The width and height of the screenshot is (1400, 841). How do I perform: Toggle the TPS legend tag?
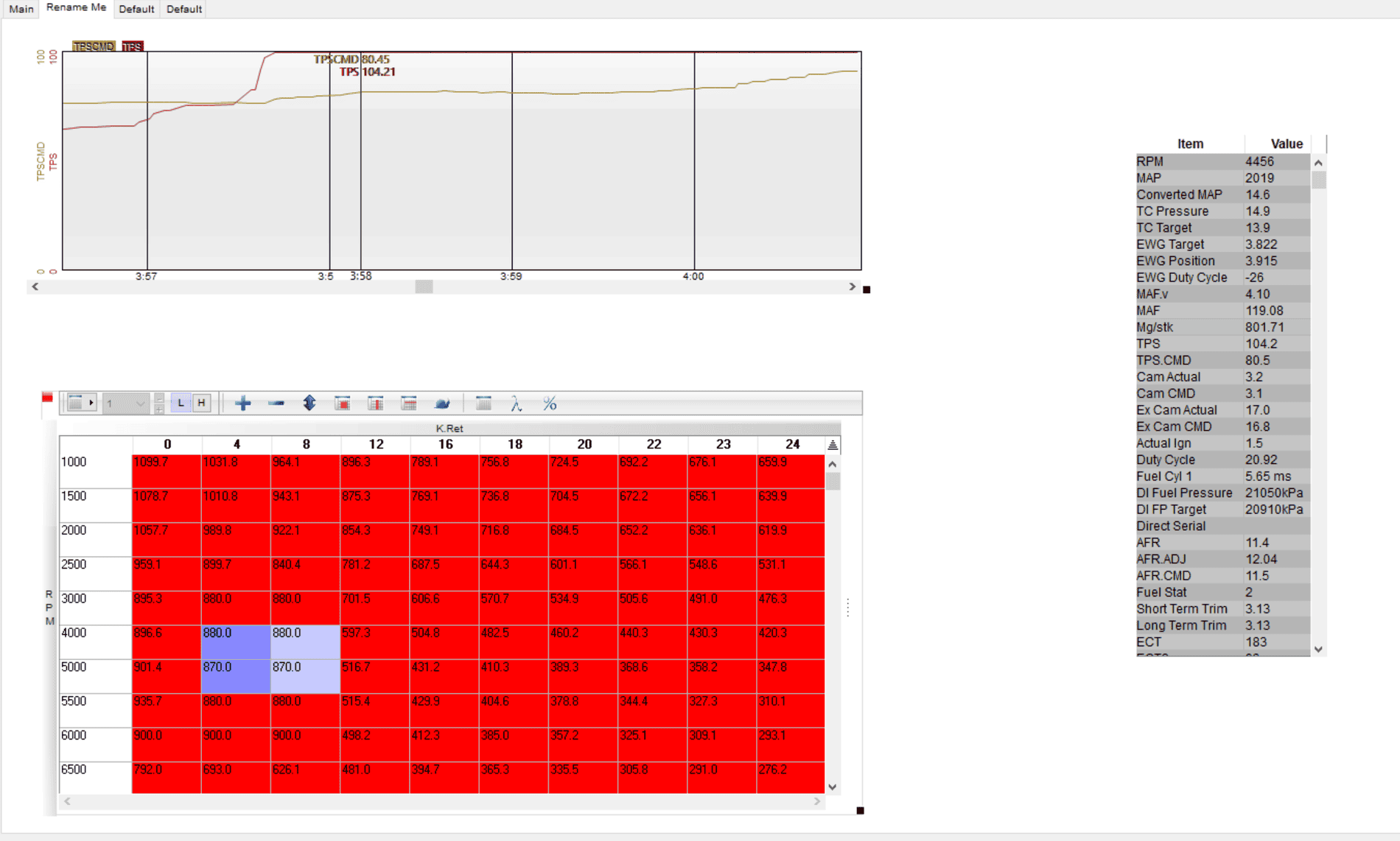point(133,46)
